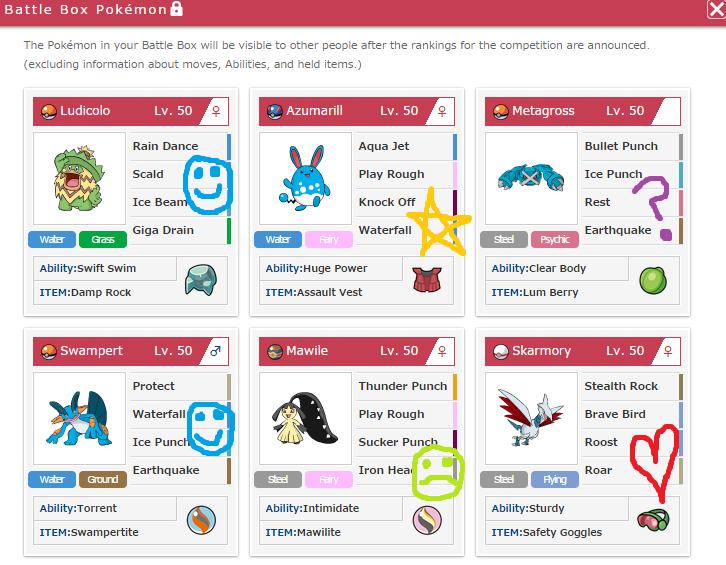Select Metagross's Bullet Punch move

click(632, 146)
